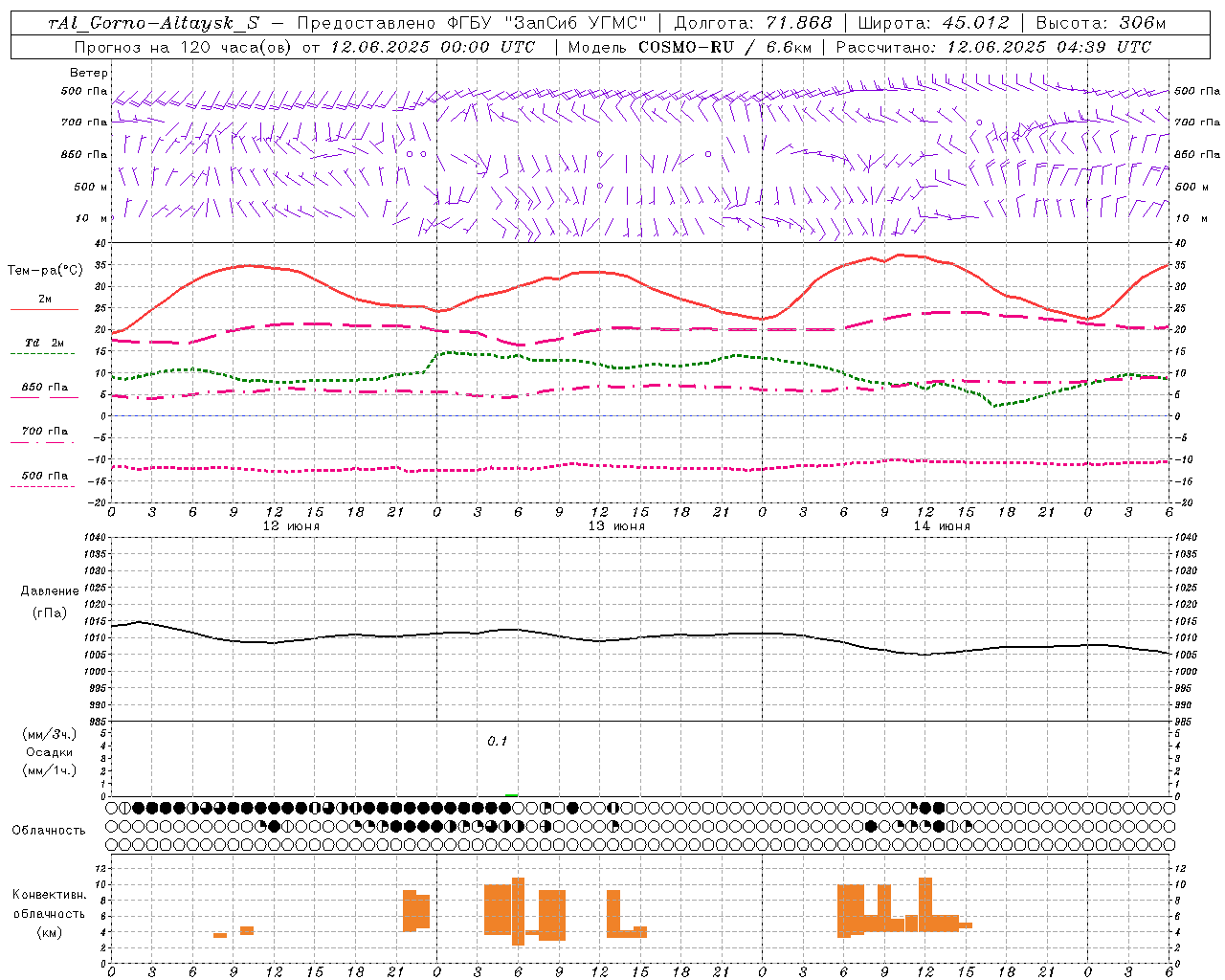The width and height of the screenshot is (1225, 980).
Task: Click the (гПа) unit label under Давление
Action: (50, 613)
